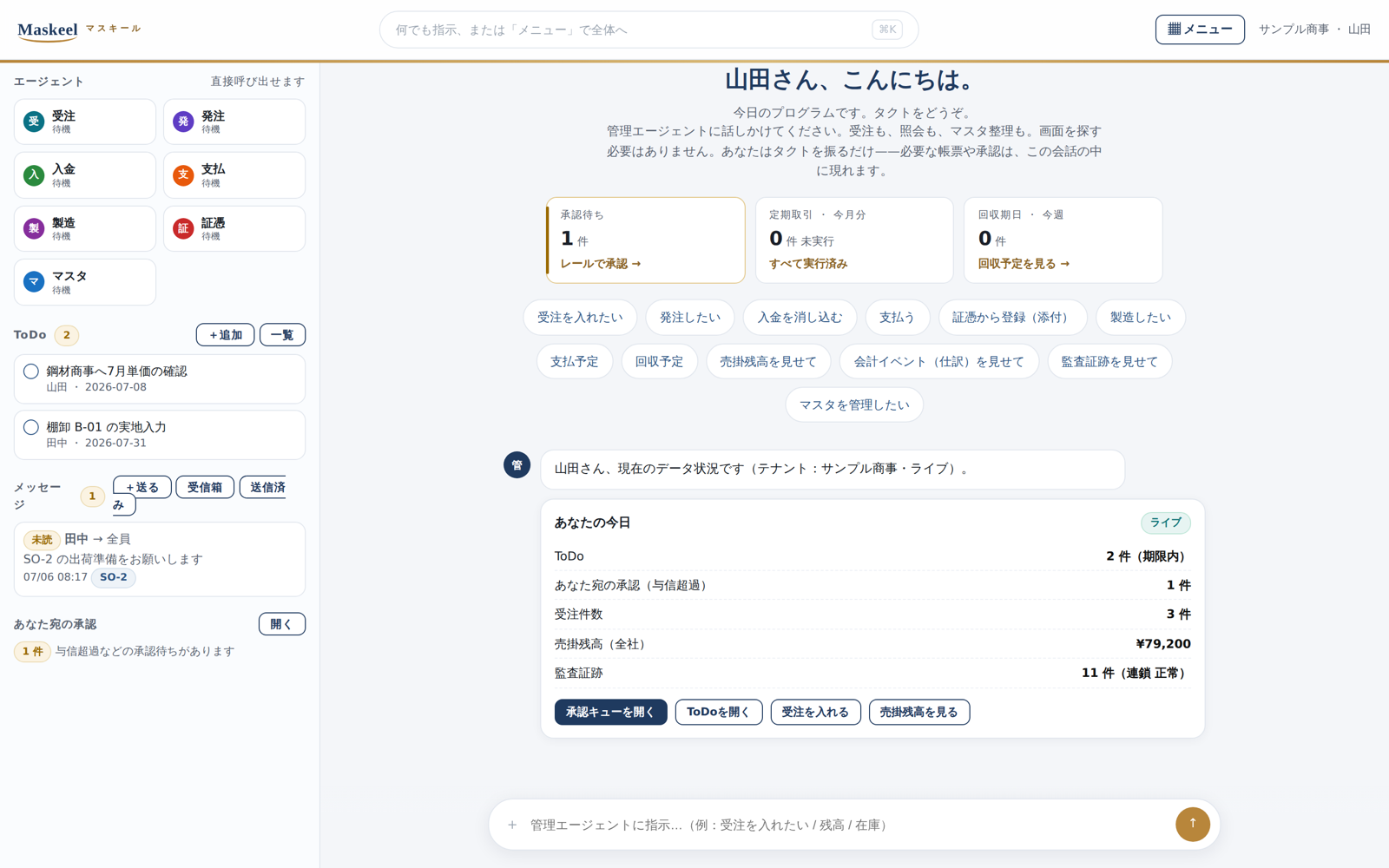Select the マスタを管理したい chip
Screen dimensions: 1389x868
(x=854, y=405)
